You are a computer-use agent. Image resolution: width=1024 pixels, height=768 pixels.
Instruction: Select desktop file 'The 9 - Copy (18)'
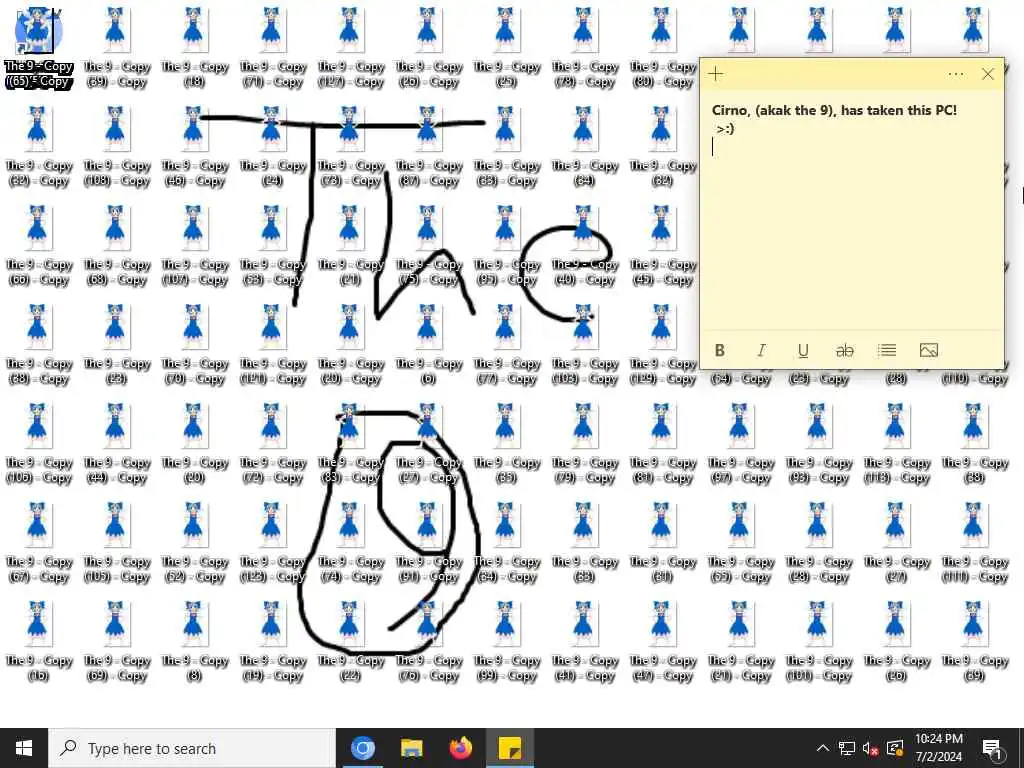[194, 47]
